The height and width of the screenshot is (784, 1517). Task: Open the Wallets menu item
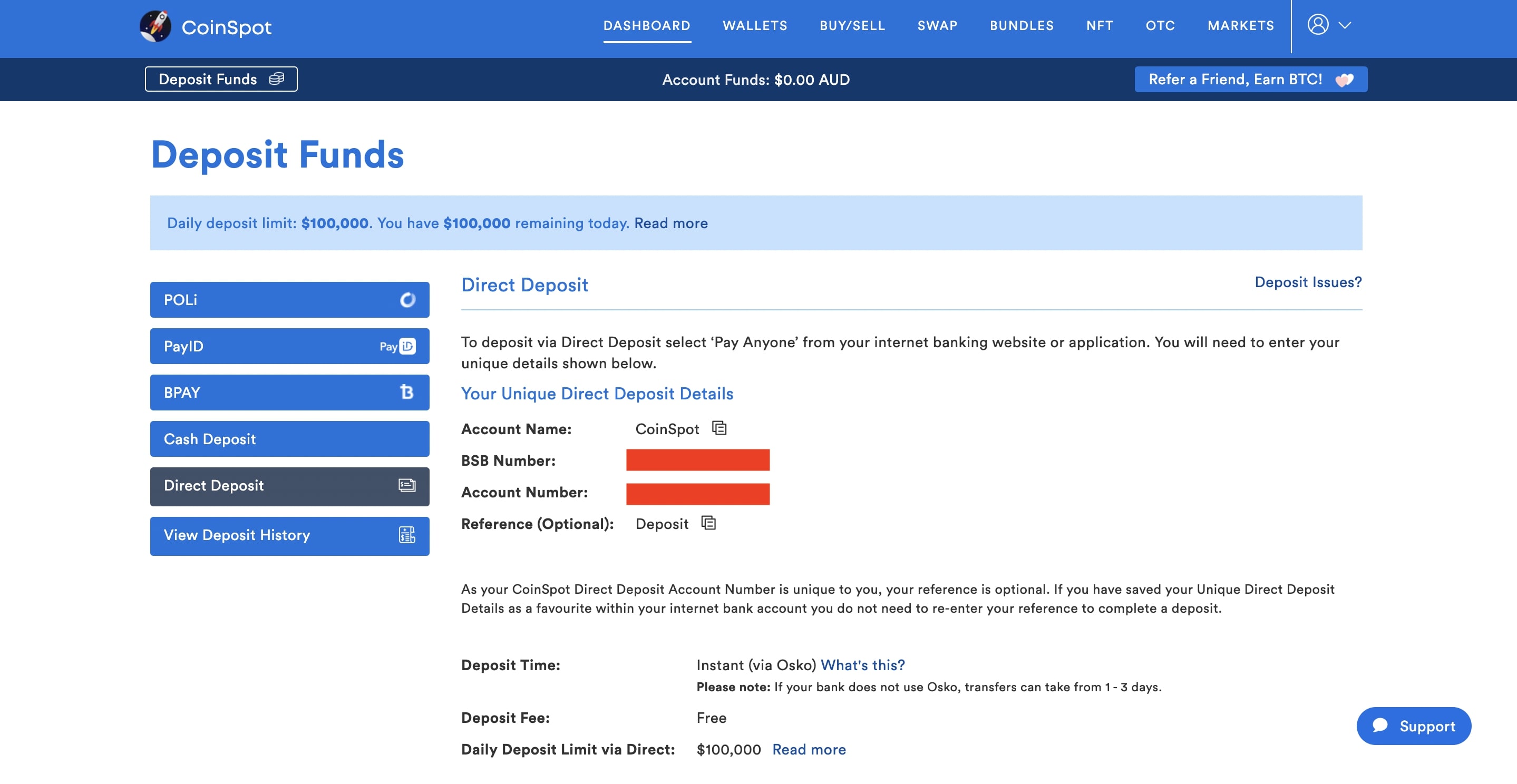click(755, 26)
